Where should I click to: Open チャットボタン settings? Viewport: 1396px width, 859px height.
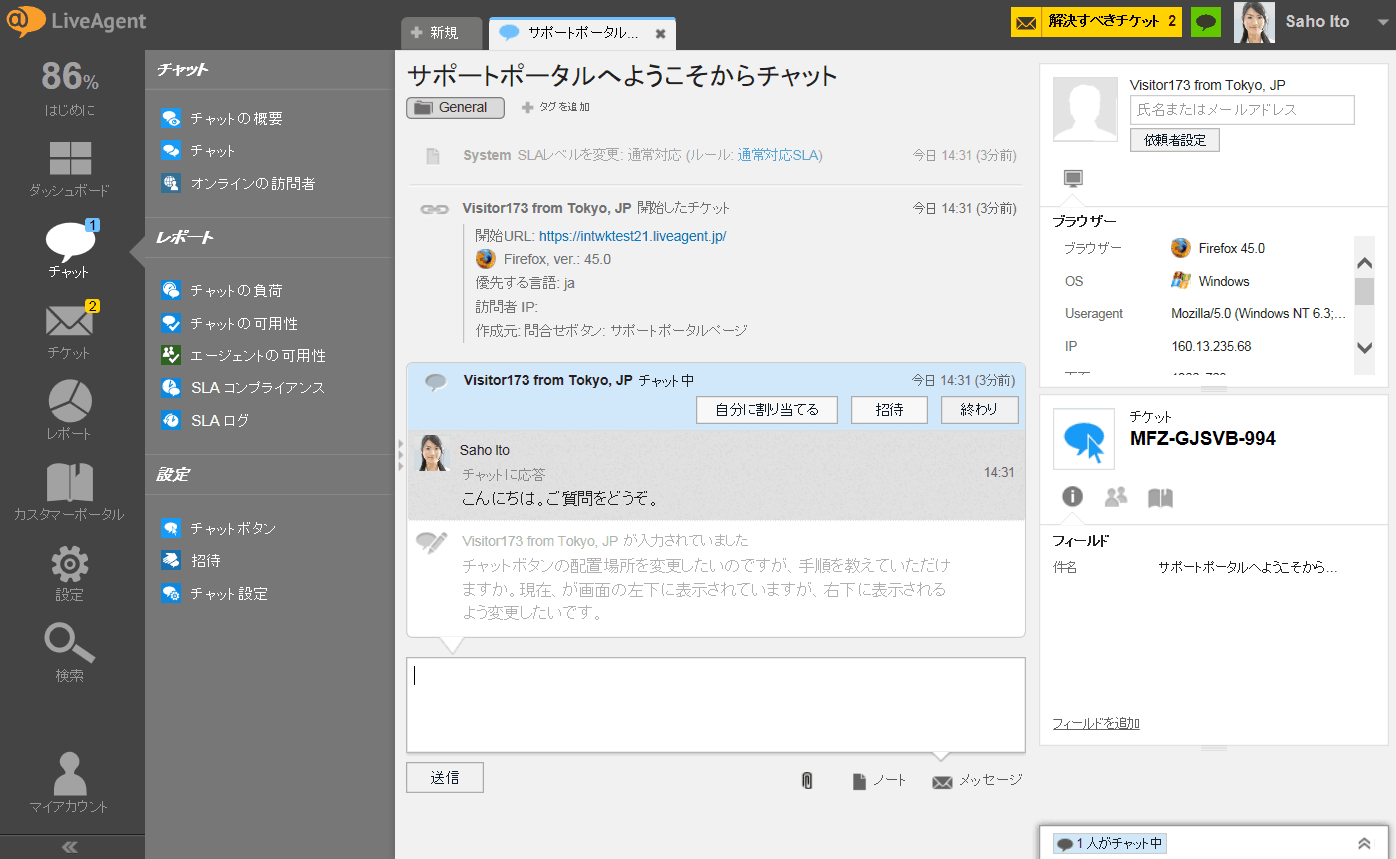(219, 528)
